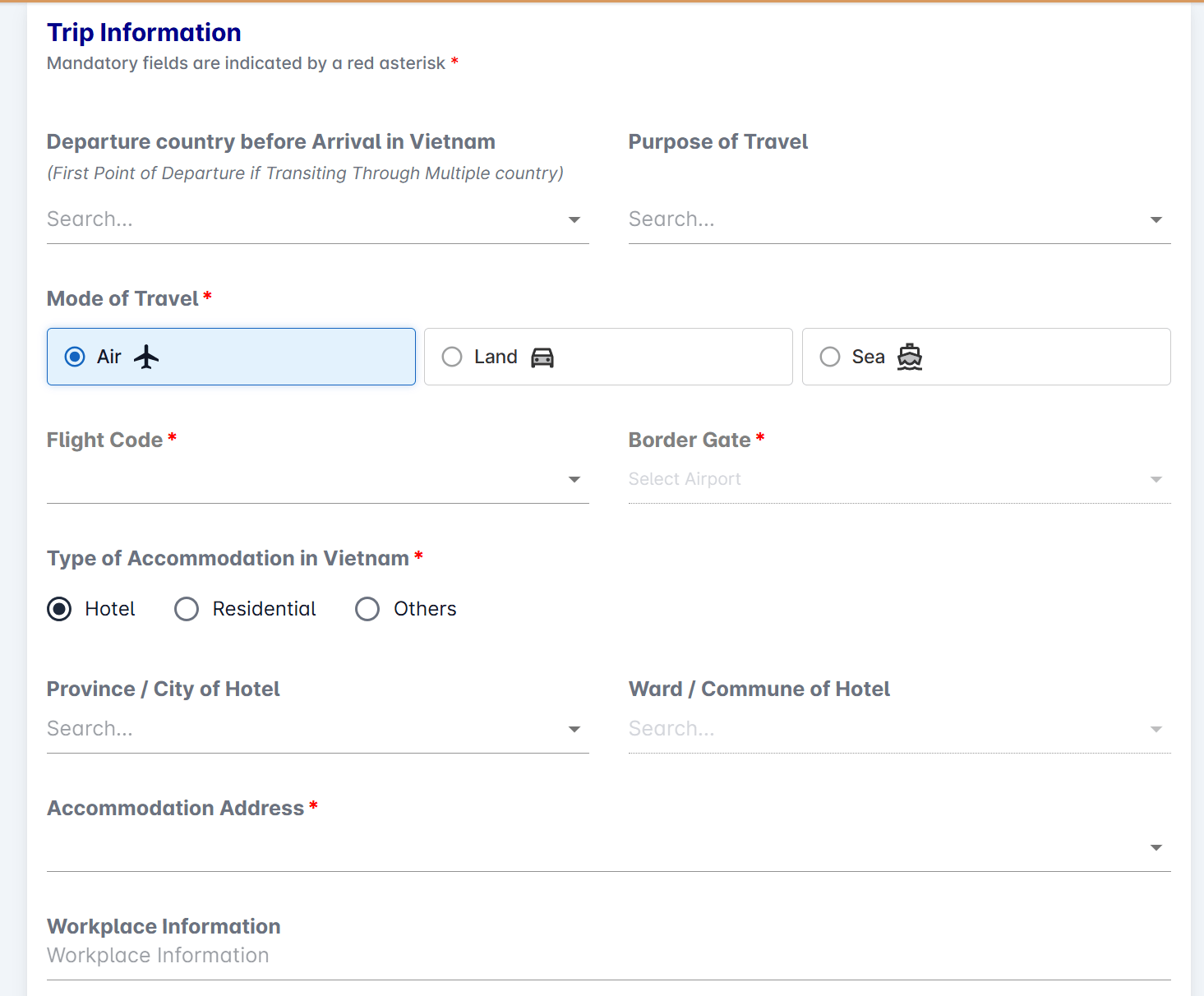Choose Residential accommodation type

[x=187, y=609]
